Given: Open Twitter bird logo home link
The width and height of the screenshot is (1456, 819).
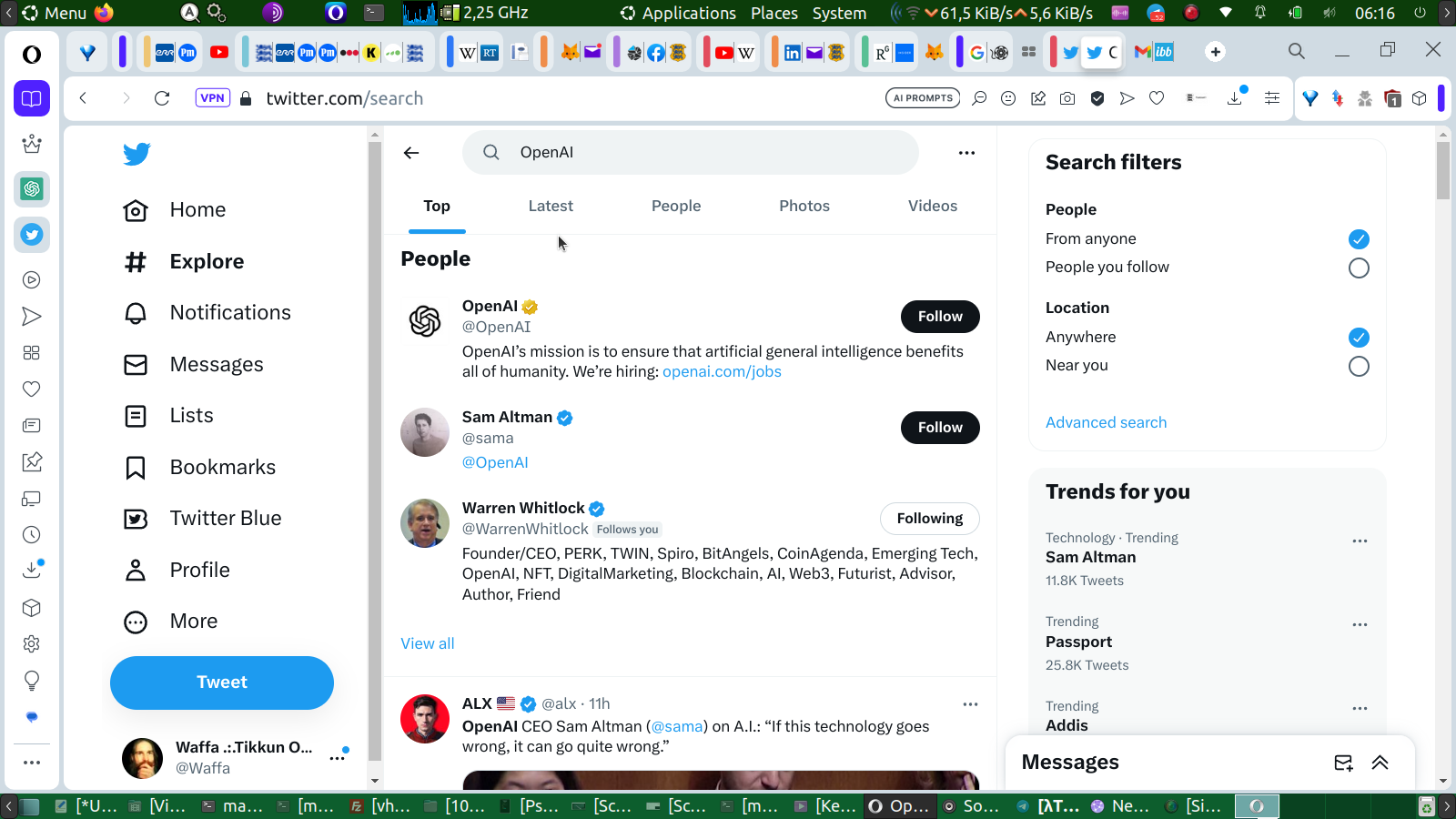Looking at the screenshot, I should [x=136, y=154].
